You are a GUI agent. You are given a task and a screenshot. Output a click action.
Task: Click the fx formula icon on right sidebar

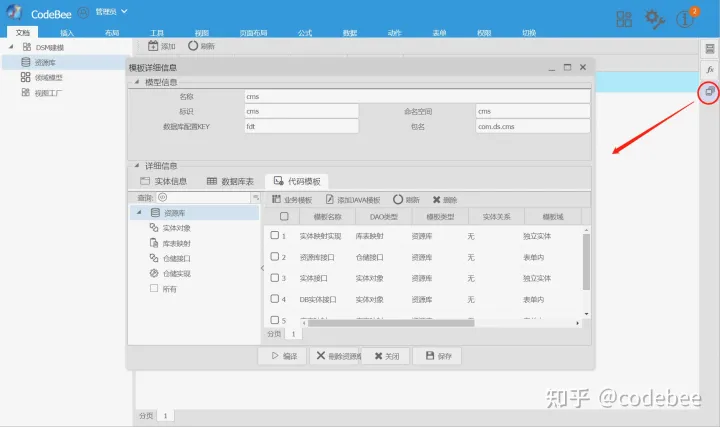click(x=710, y=69)
